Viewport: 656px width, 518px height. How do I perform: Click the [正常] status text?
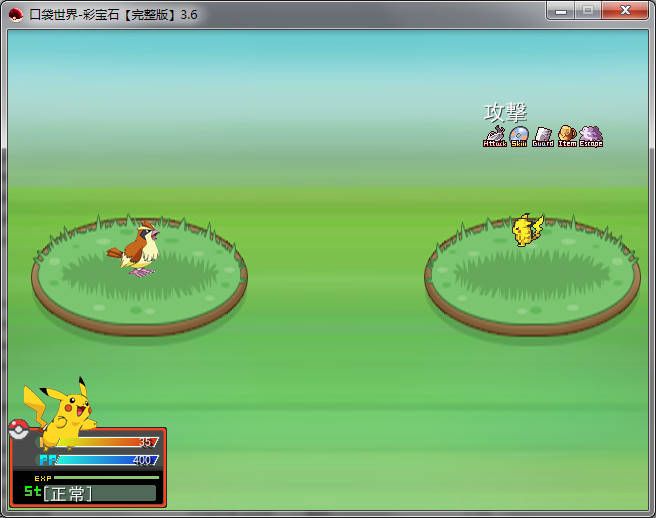67,494
